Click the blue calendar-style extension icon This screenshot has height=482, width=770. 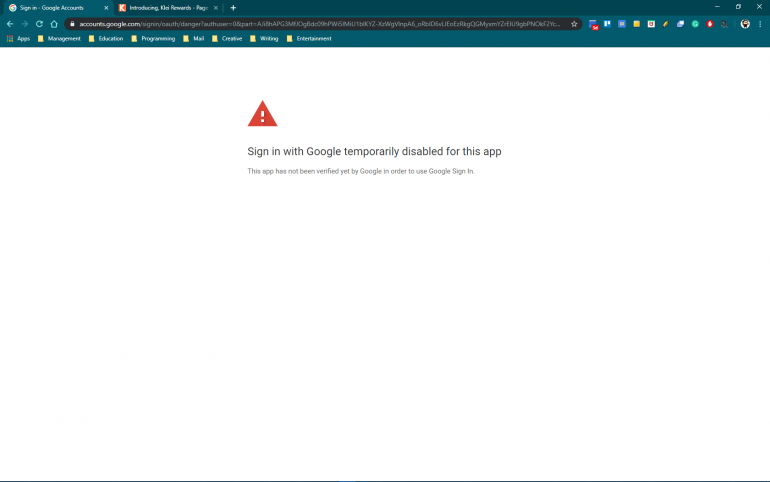coord(622,24)
